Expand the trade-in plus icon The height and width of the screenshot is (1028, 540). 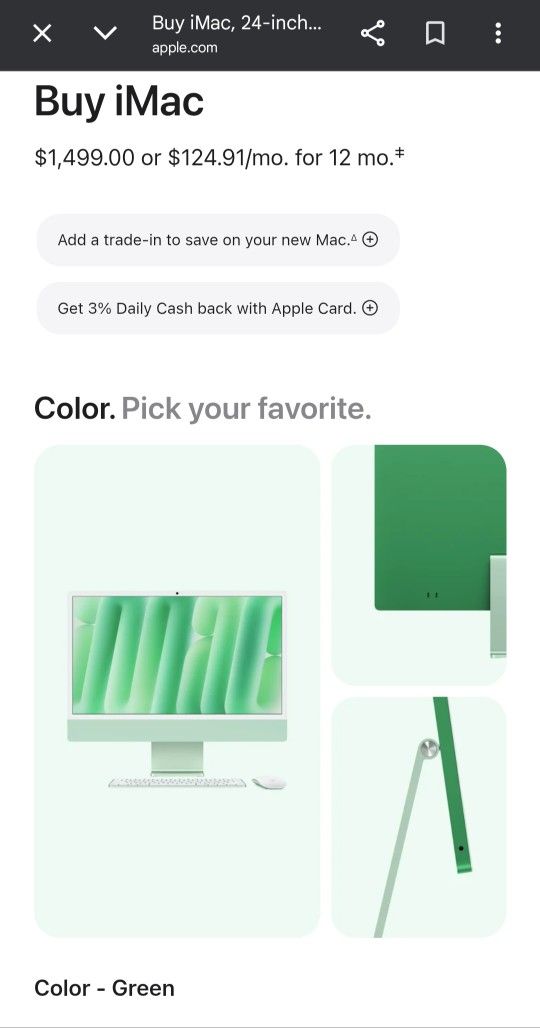click(370, 240)
